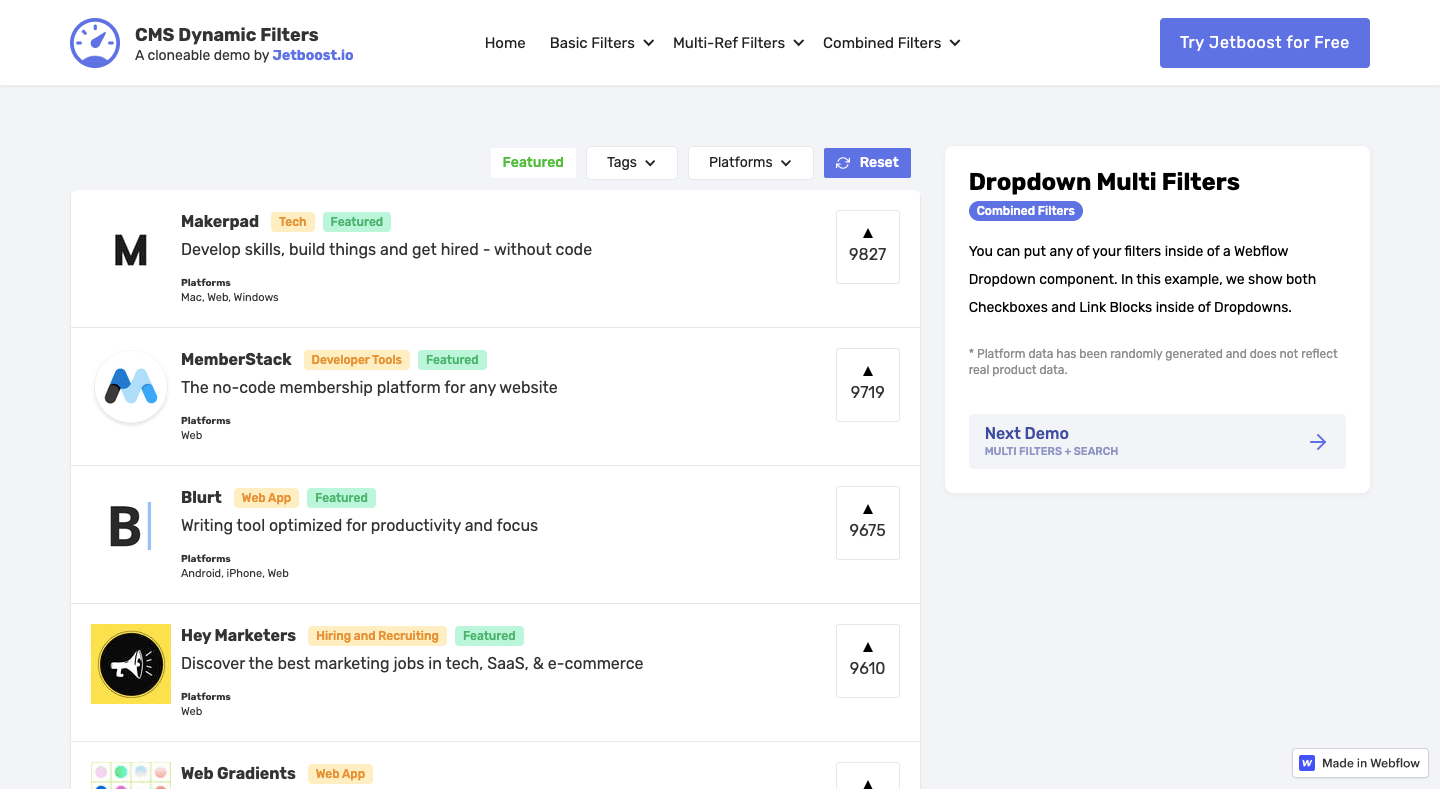Click the refresh icon inside the Reset button

tap(842, 162)
